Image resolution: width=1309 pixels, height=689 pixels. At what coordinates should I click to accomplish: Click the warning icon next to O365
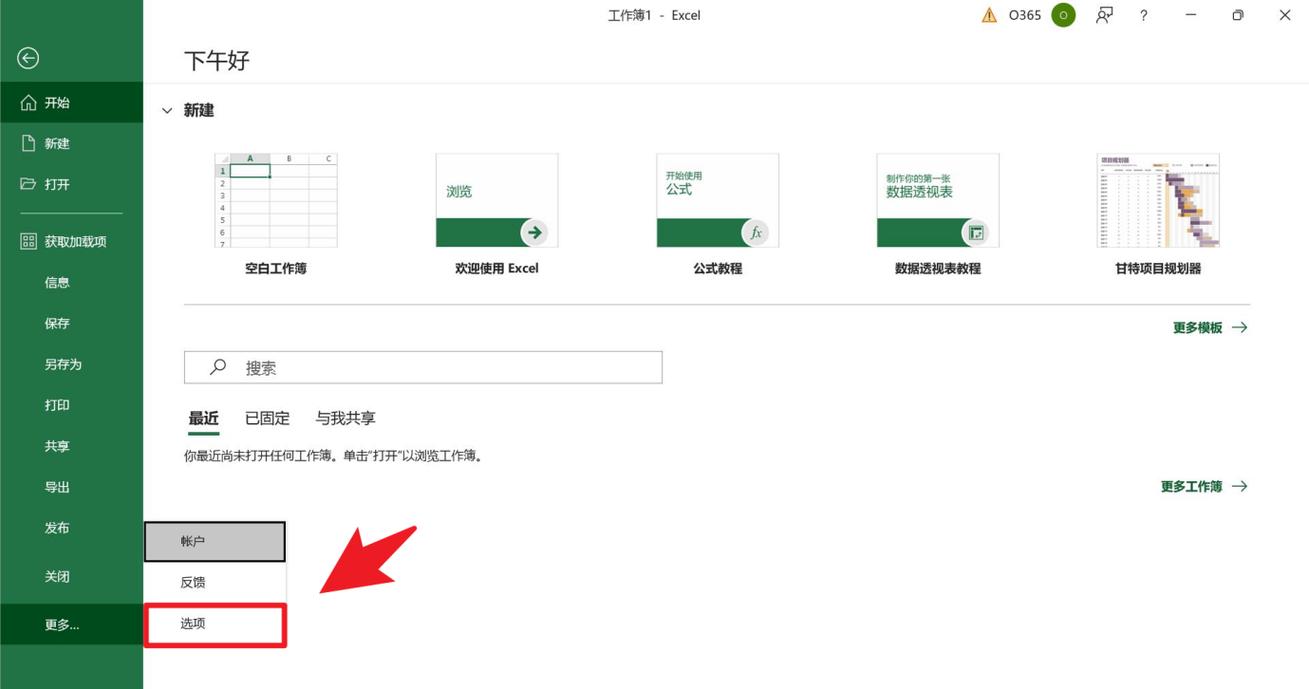pos(989,15)
